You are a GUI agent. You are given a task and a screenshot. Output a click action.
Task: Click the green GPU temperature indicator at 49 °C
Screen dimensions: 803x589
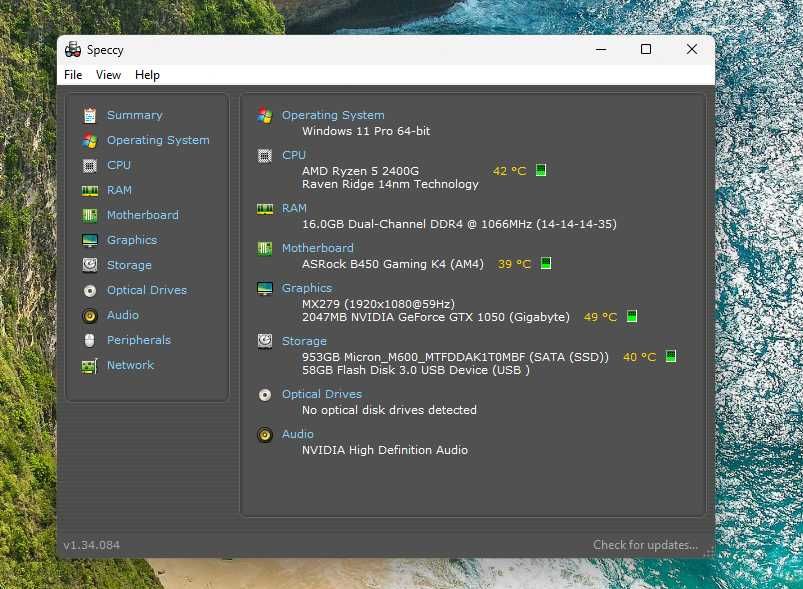pyautogui.click(x=632, y=317)
